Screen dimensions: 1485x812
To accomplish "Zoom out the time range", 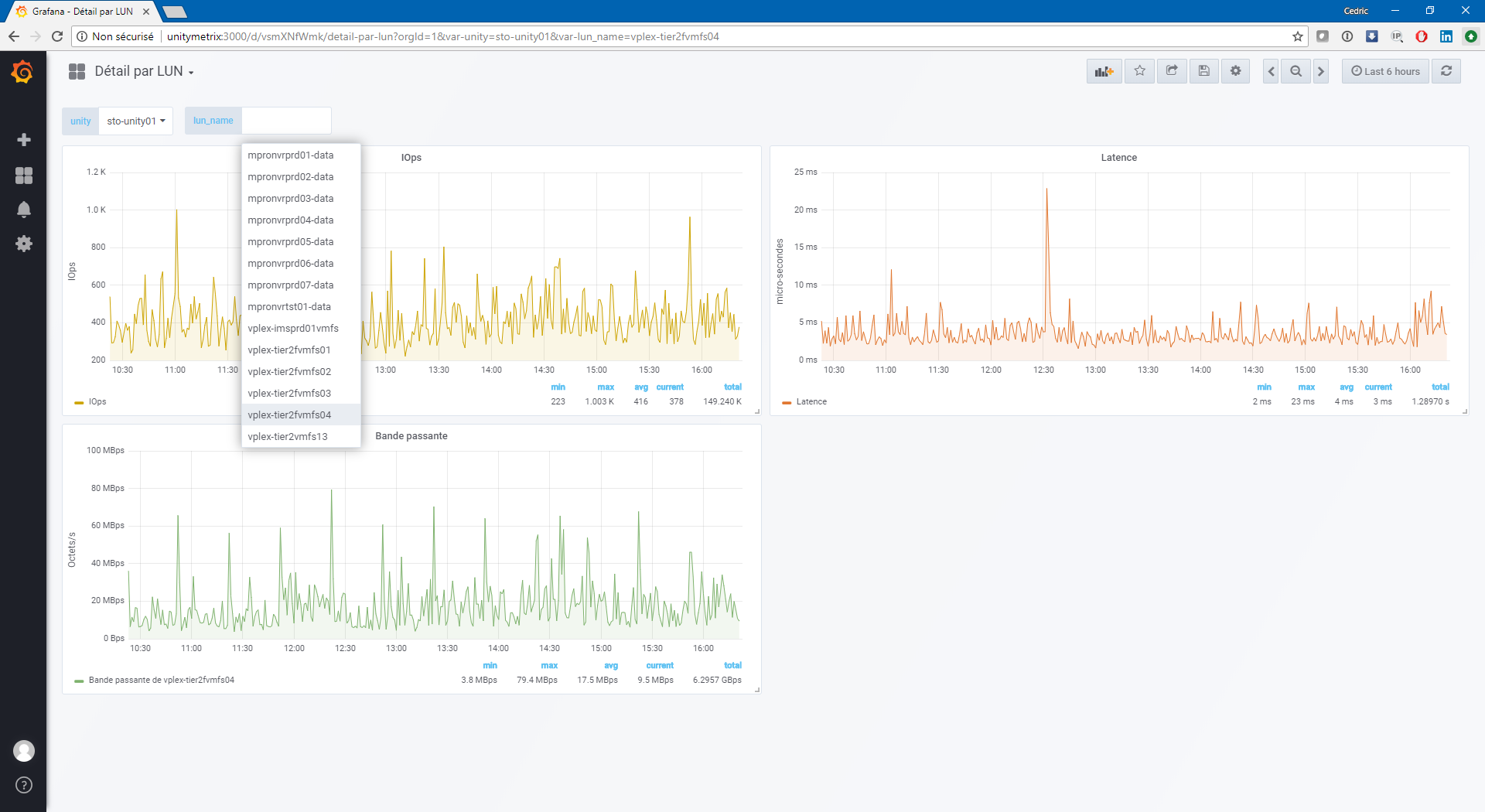I will coord(1296,71).
